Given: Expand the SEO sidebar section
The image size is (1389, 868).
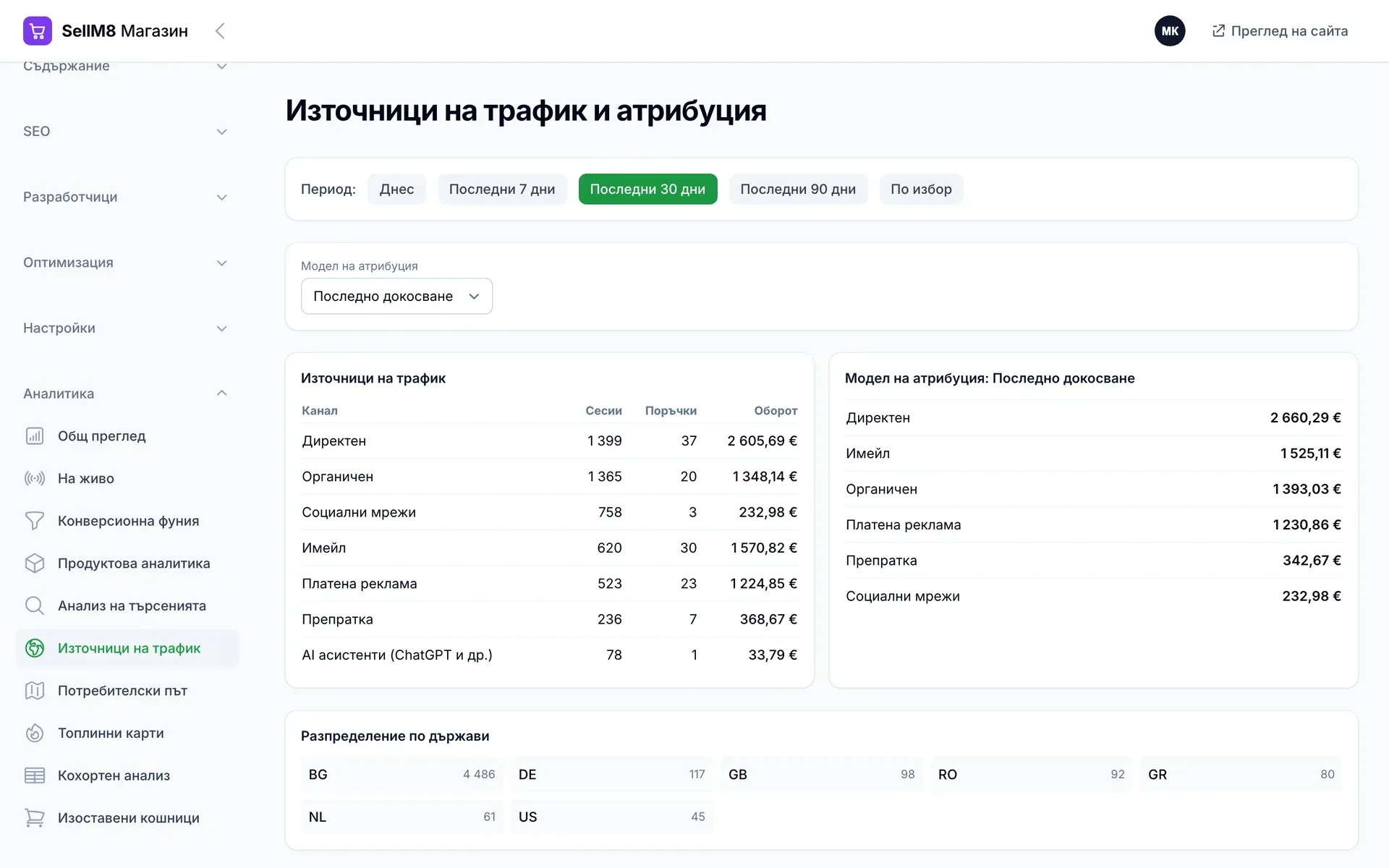Looking at the screenshot, I should point(126,132).
